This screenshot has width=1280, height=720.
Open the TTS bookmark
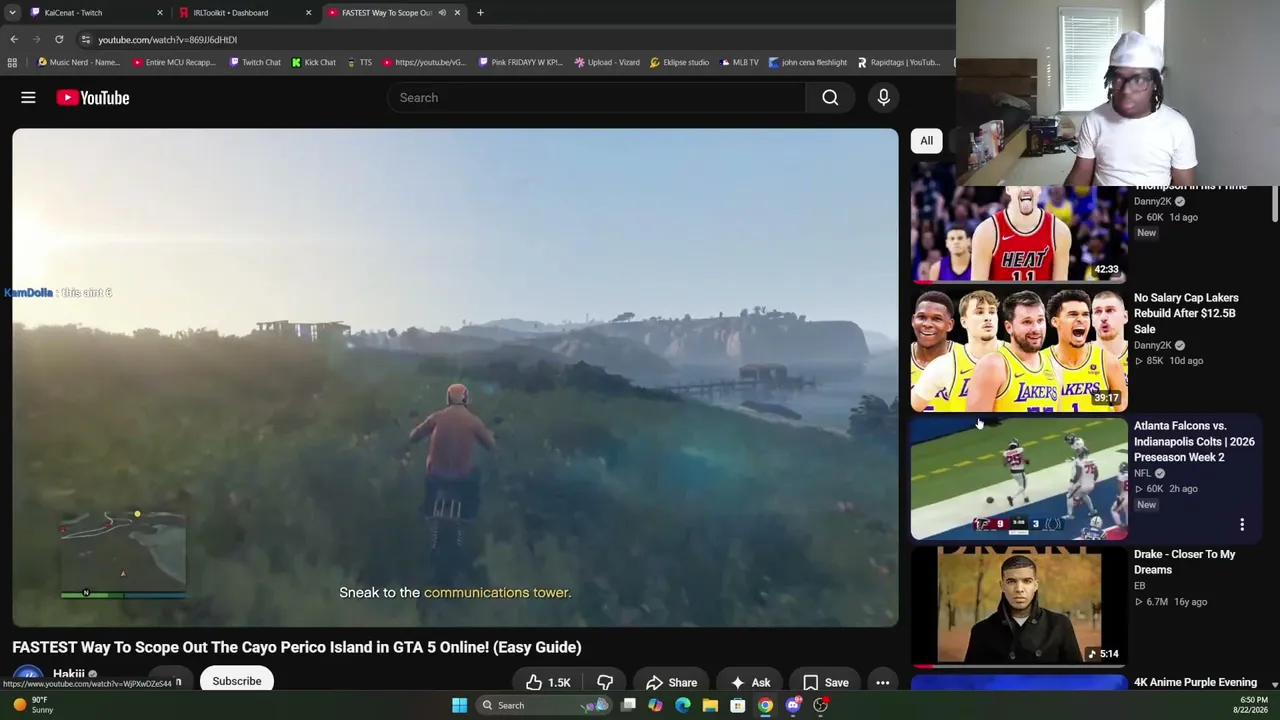[359, 62]
